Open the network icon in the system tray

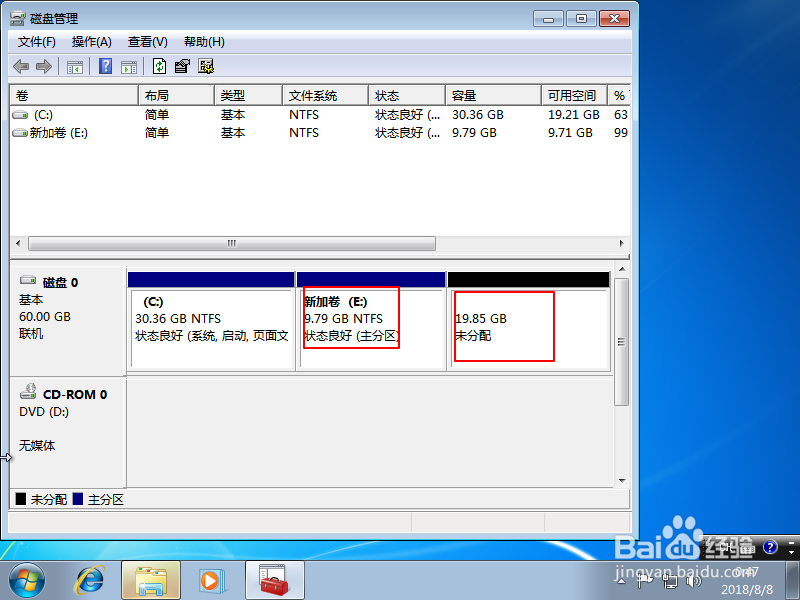(670, 581)
